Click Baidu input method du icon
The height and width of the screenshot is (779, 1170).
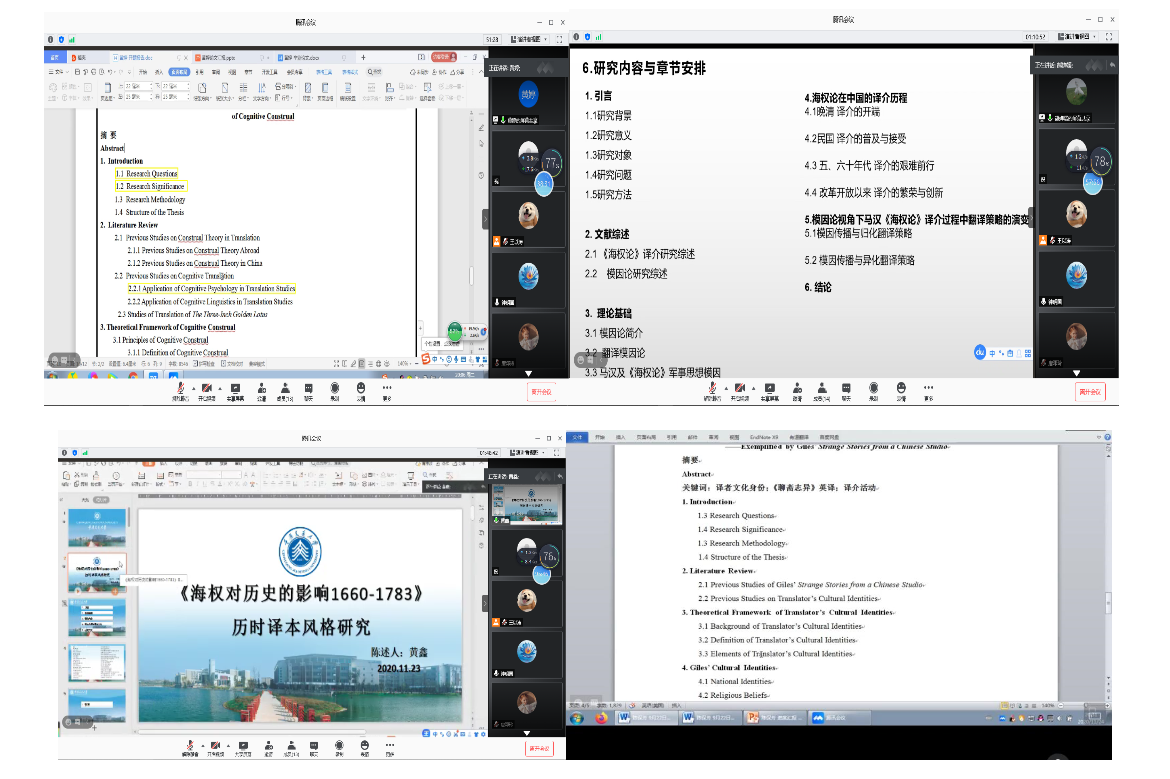pyautogui.click(x=980, y=352)
